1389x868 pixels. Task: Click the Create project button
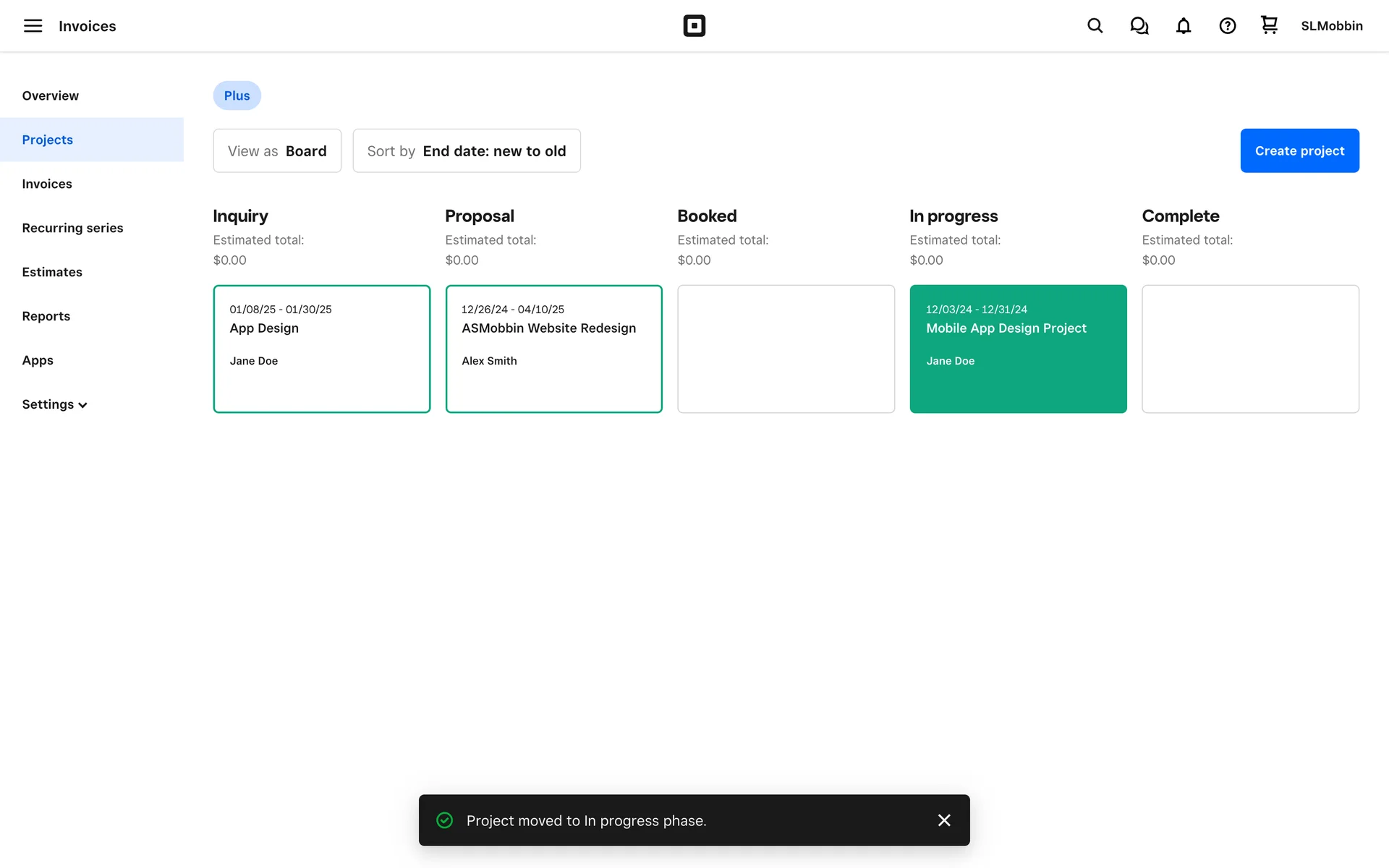pyautogui.click(x=1299, y=150)
